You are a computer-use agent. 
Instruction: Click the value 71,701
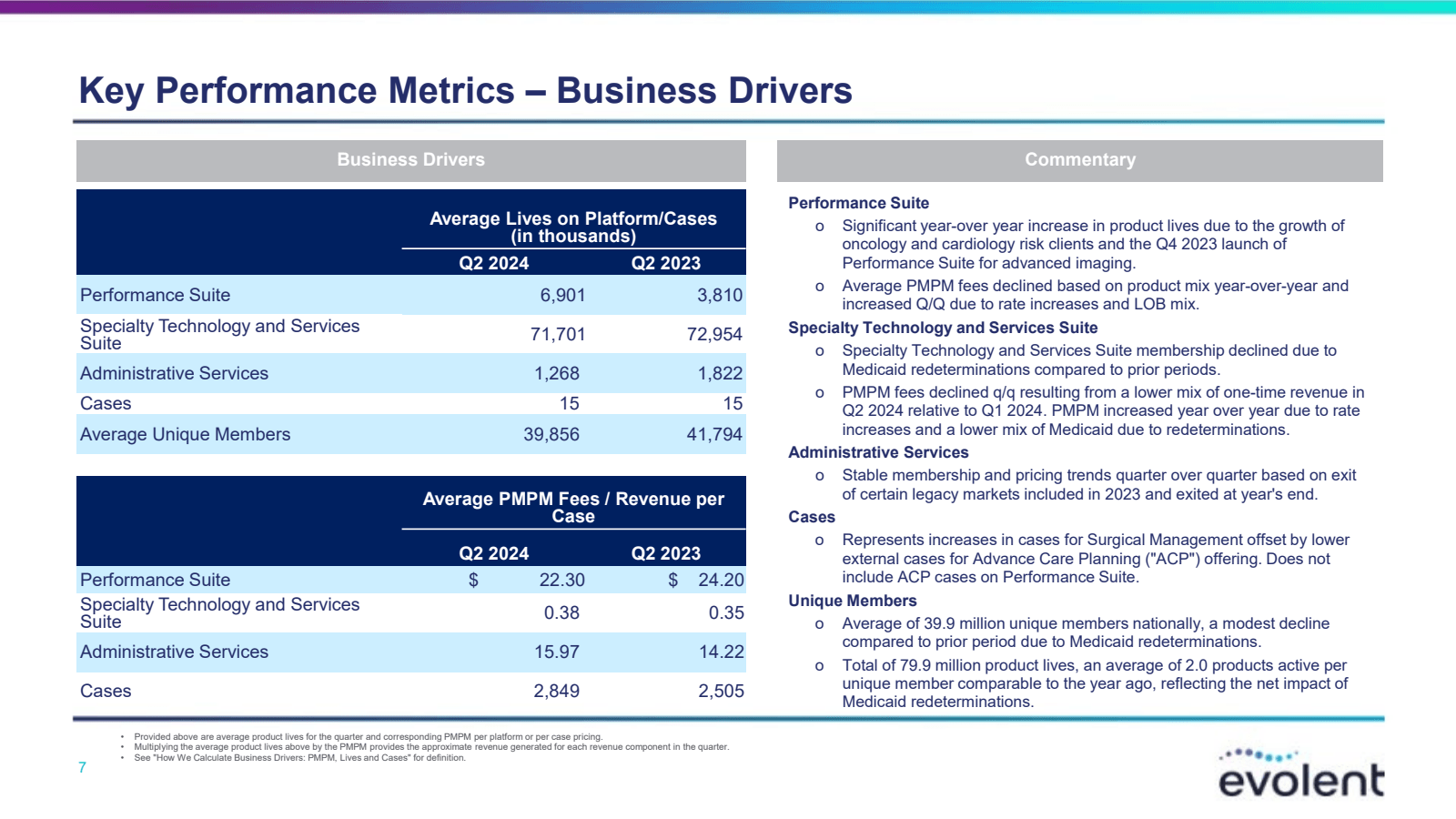[558, 334]
